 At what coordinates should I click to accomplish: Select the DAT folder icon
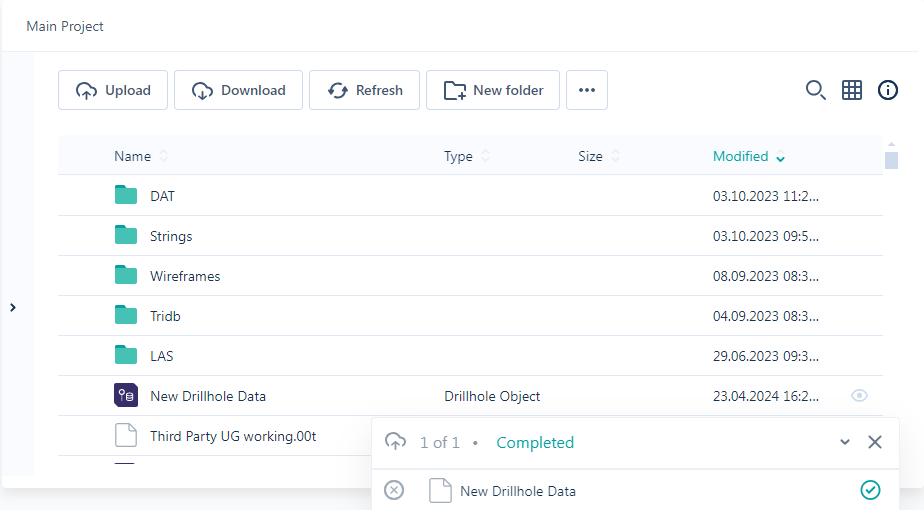[126, 195]
